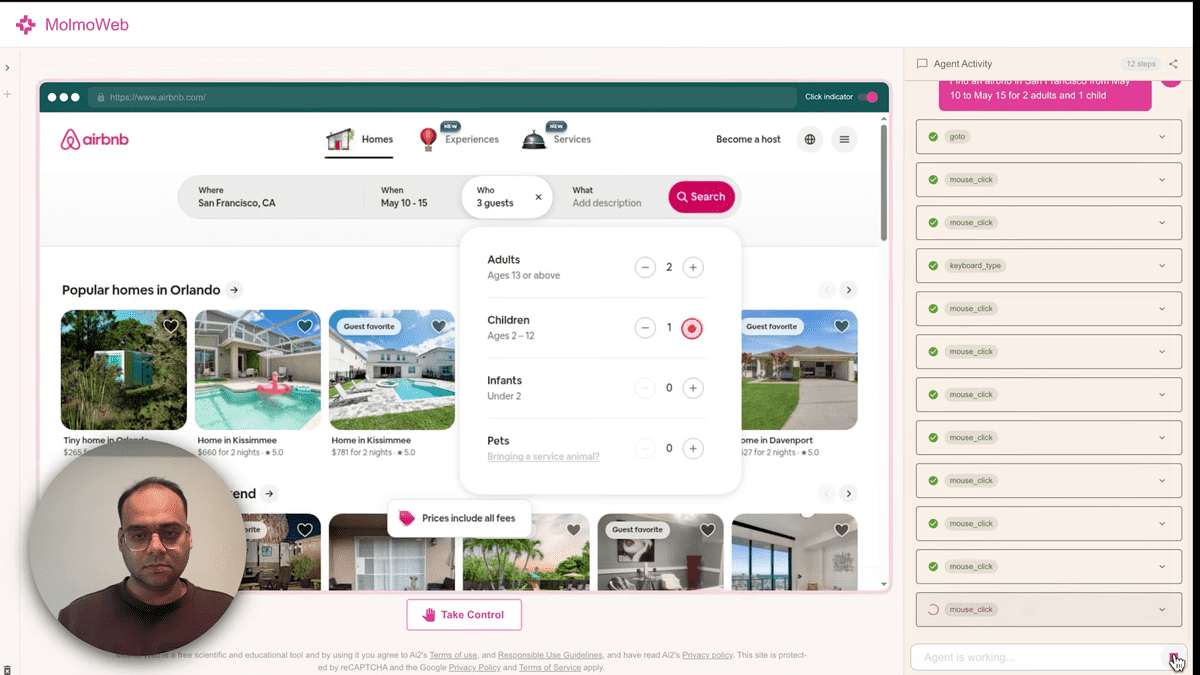This screenshot has width=1200, height=675.
Task: Switch to the Experiences tab
Action: pyautogui.click(x=459, y=139)
